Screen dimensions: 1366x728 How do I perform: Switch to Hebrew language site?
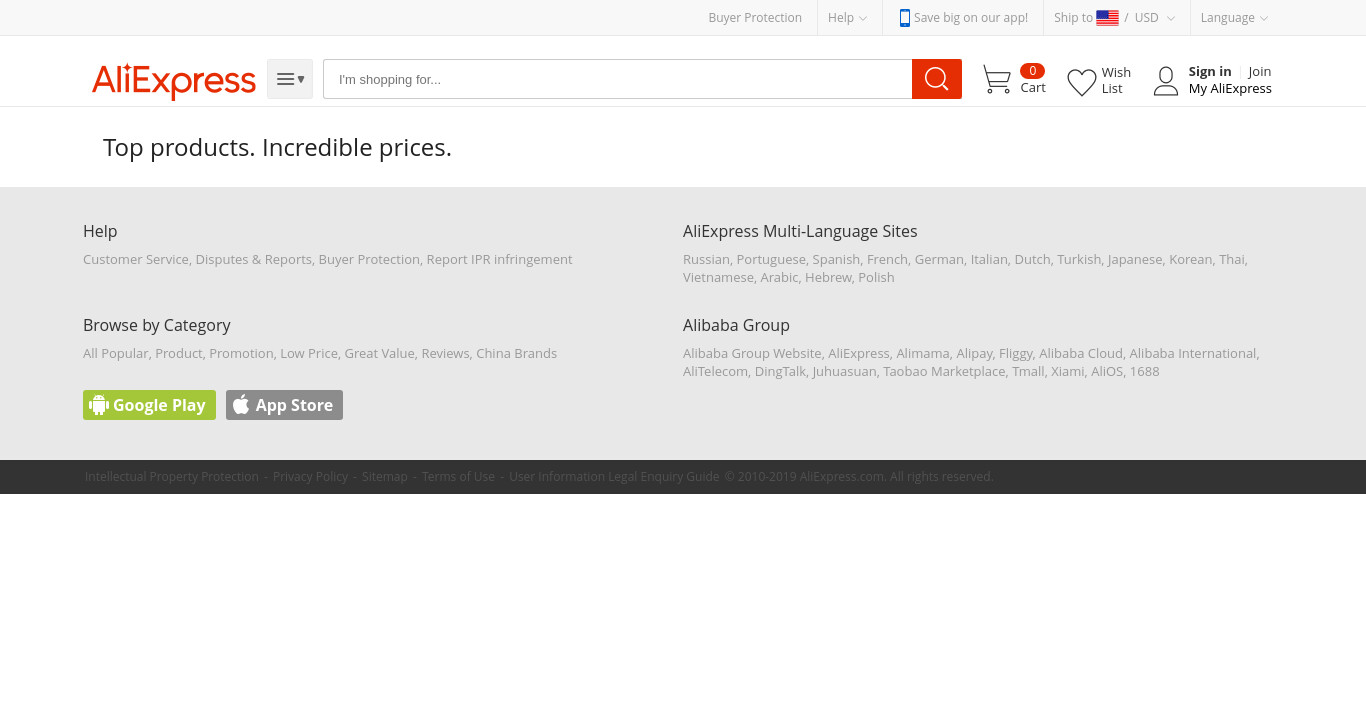[x=828, y=277]
